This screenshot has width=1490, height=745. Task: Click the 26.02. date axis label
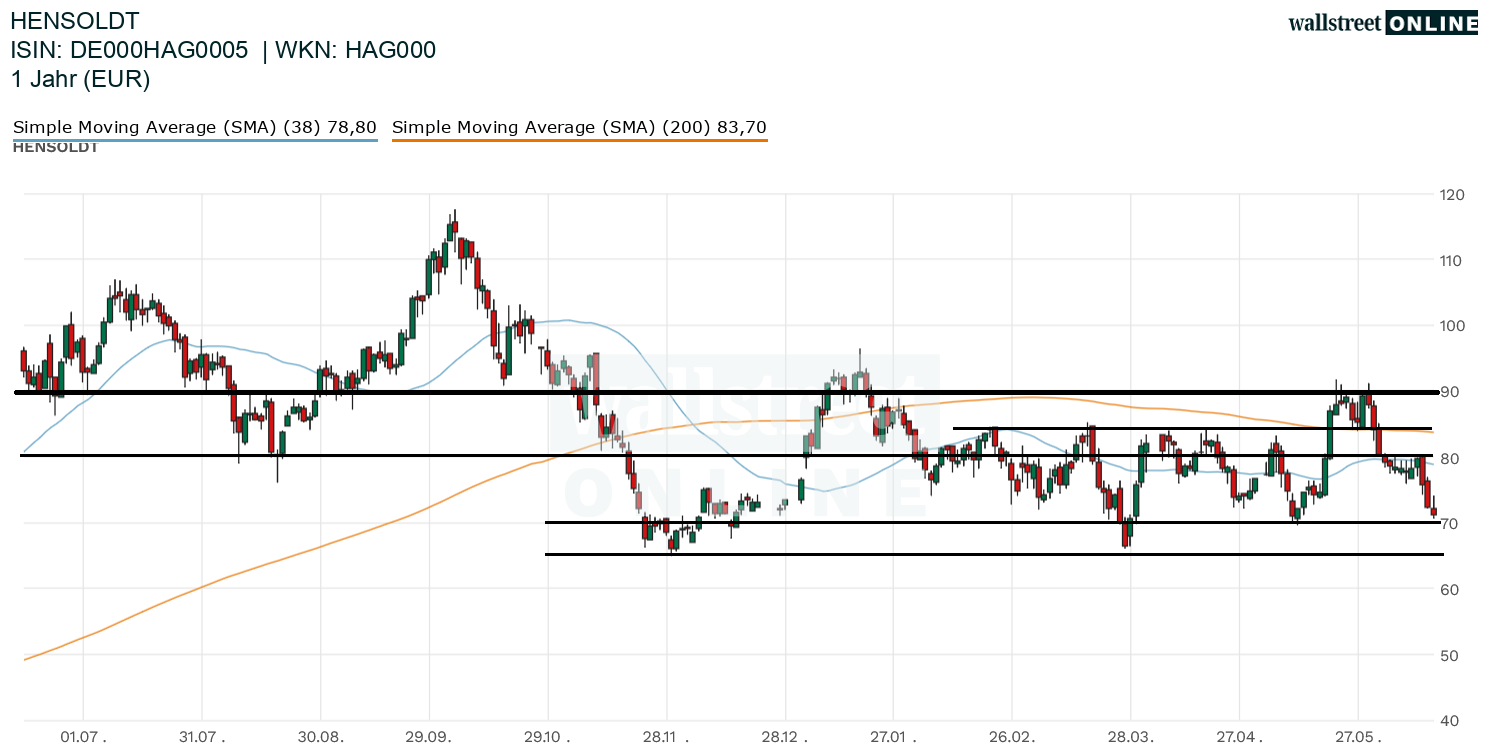[1012, 737]
